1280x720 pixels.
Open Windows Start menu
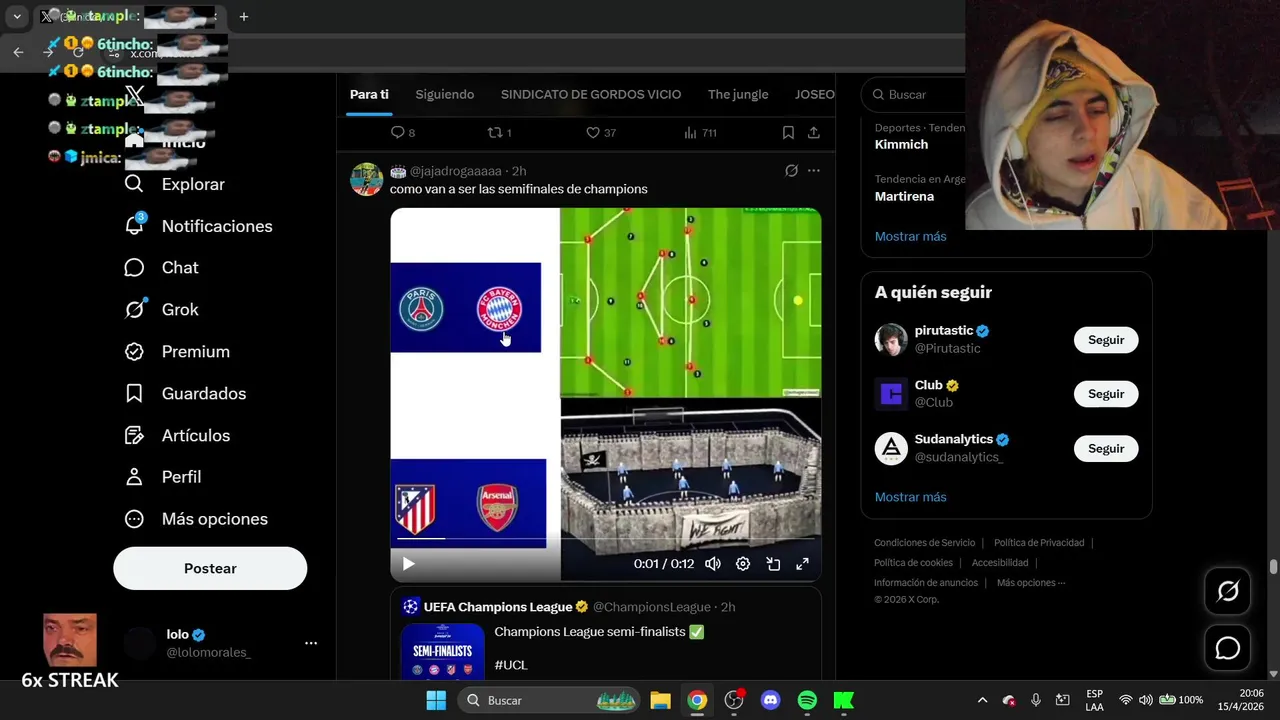tap(436, 700)
